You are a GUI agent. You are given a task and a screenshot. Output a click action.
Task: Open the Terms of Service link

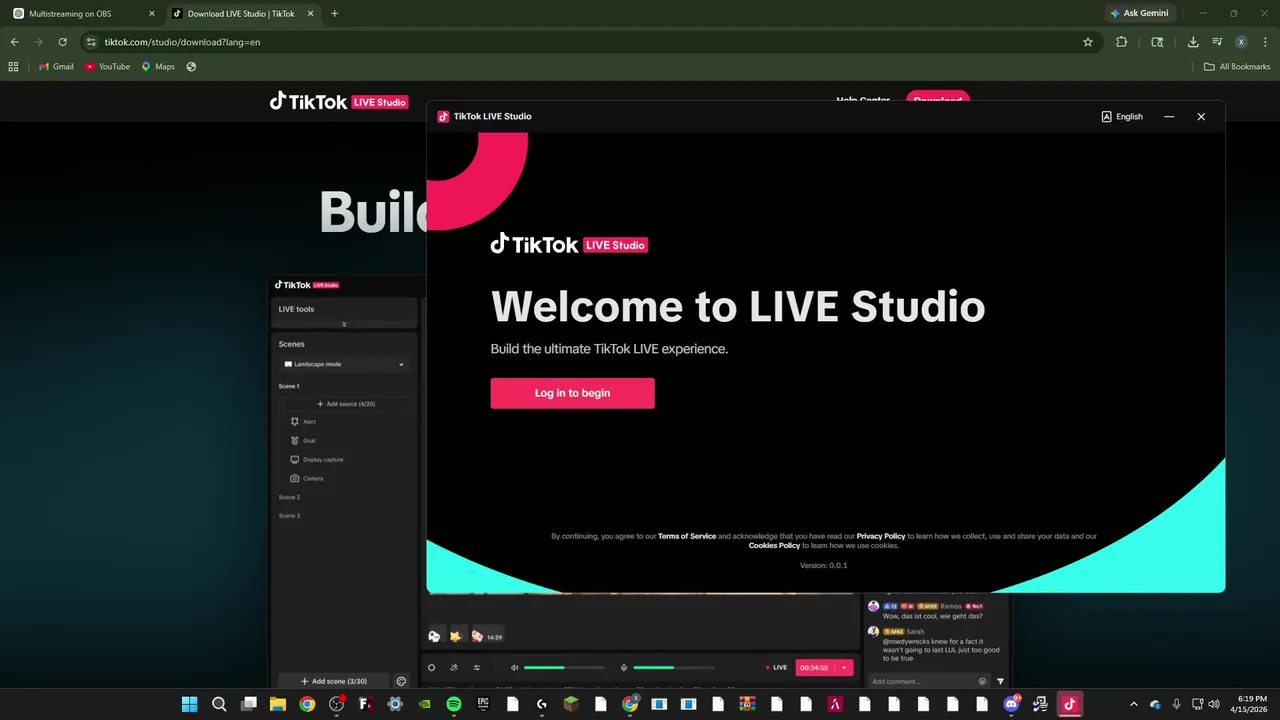(x=687, y=536)
